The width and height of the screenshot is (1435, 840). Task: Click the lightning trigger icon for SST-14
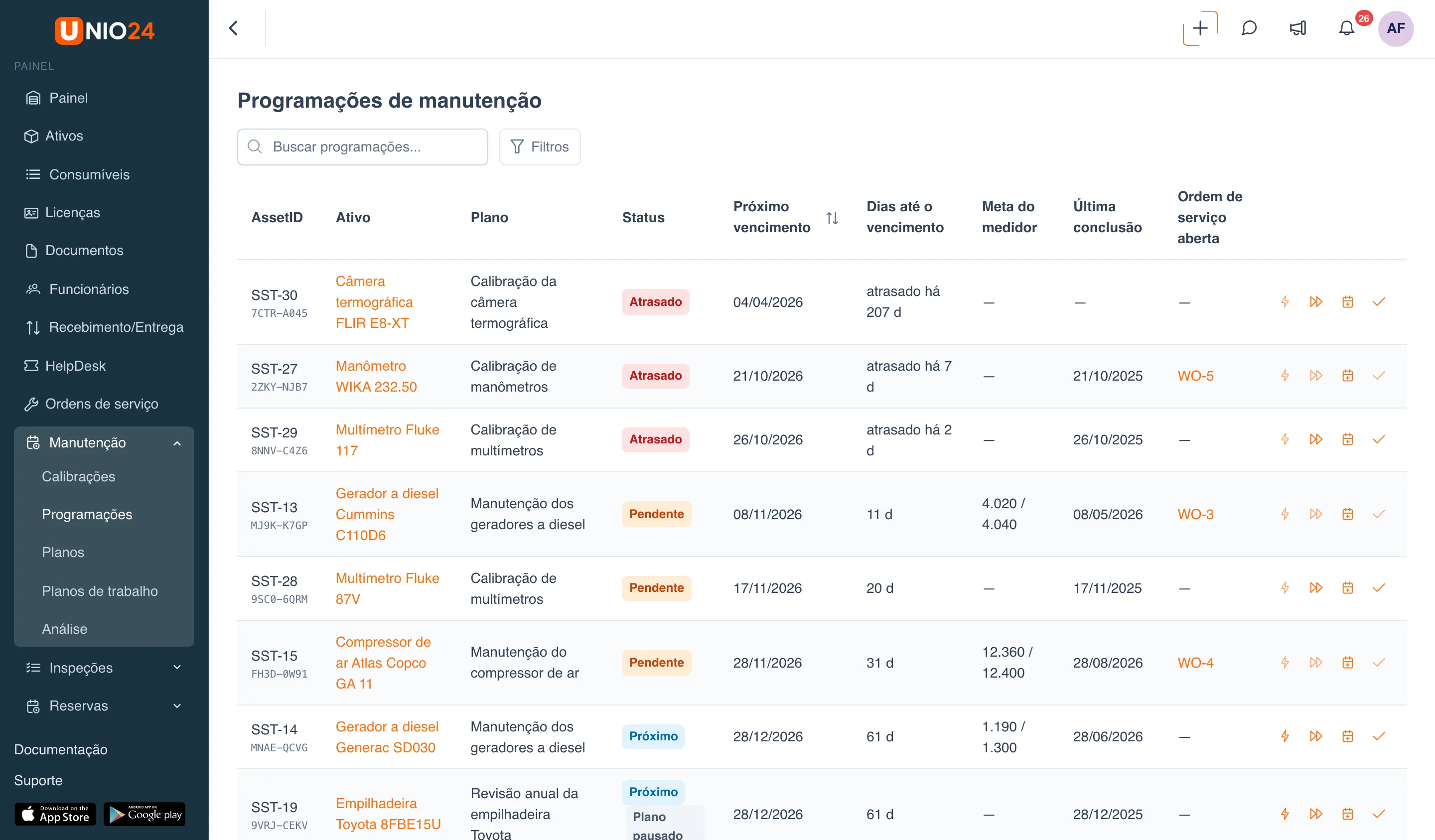pyautogui.click(x=1285, y=736)
